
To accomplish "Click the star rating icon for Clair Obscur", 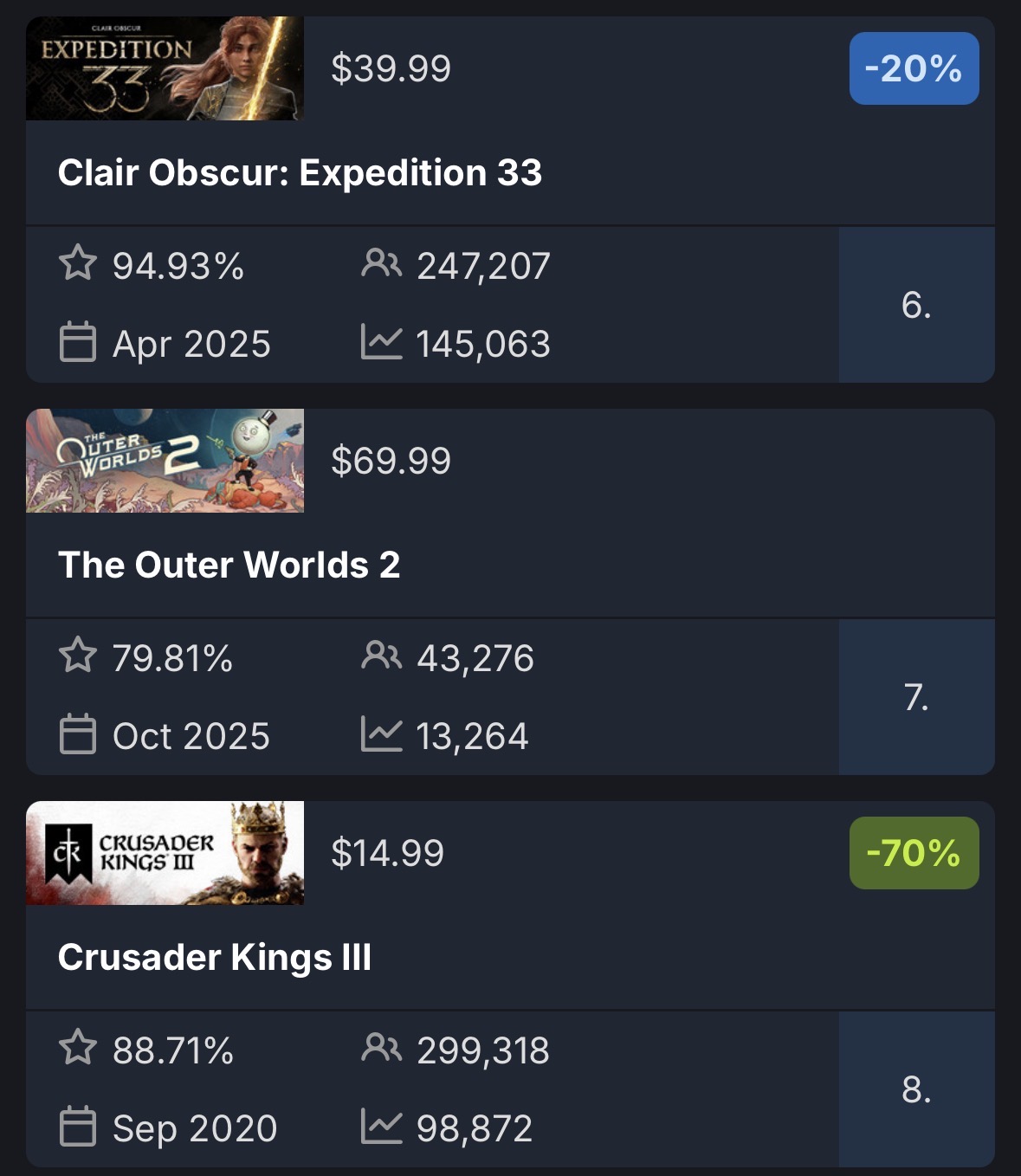I will tap(78, 262).
